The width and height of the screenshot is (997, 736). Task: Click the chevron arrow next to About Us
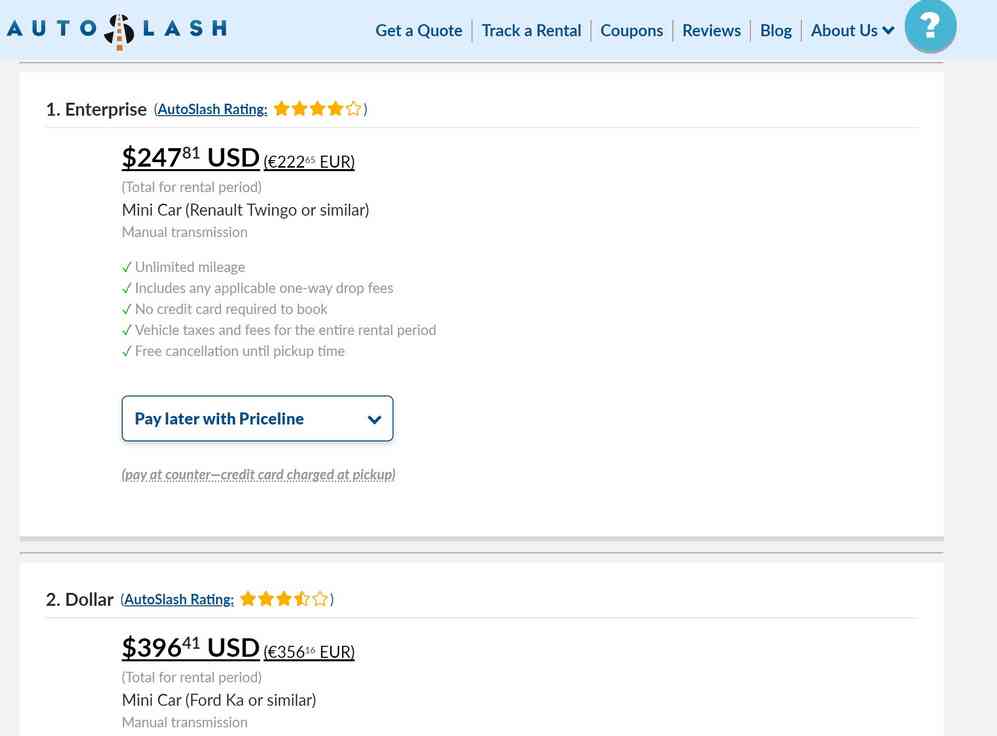point(888,31)
